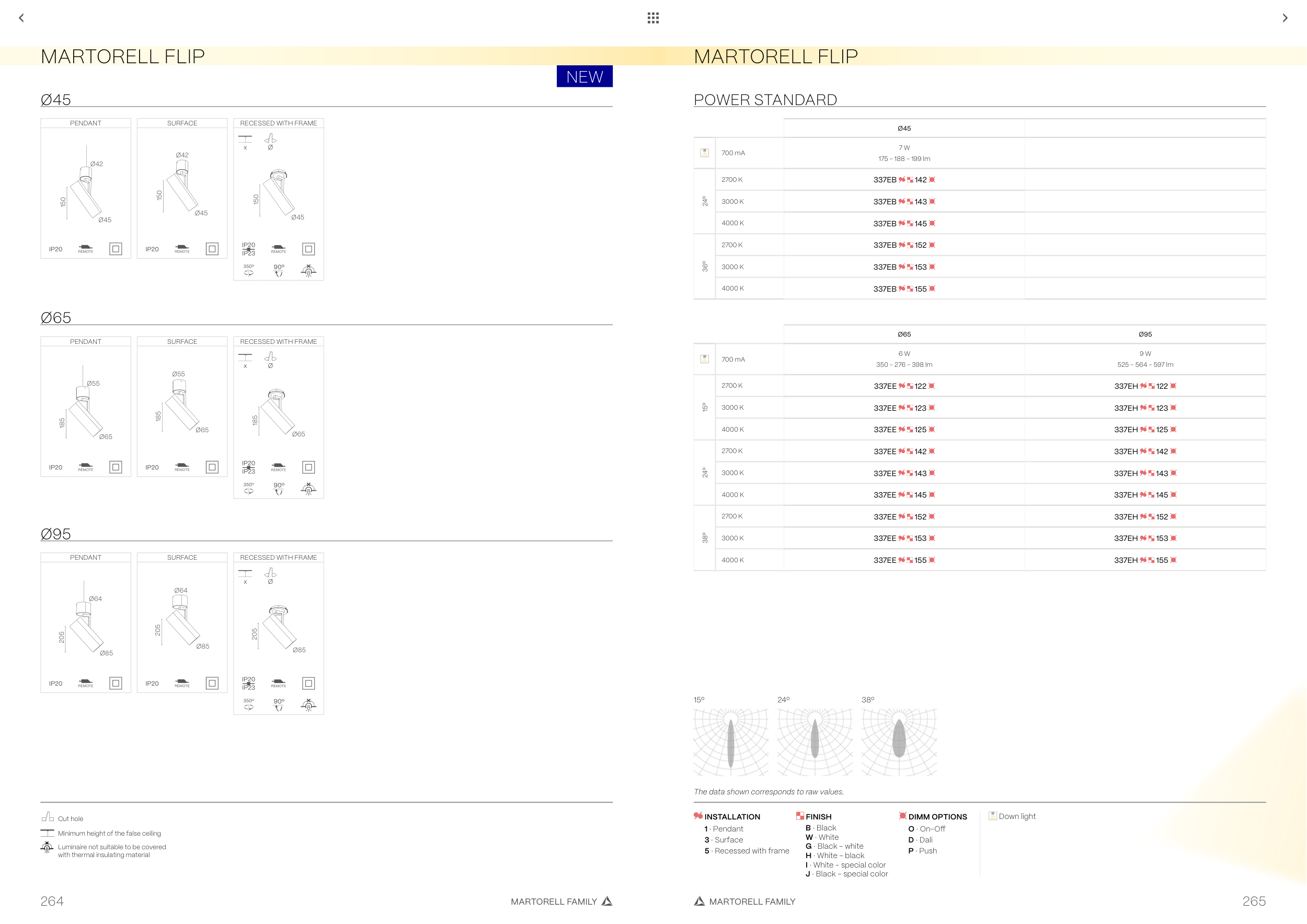Click the red Finish legend icon
The image size is (1307, 924).
(800, 816)
